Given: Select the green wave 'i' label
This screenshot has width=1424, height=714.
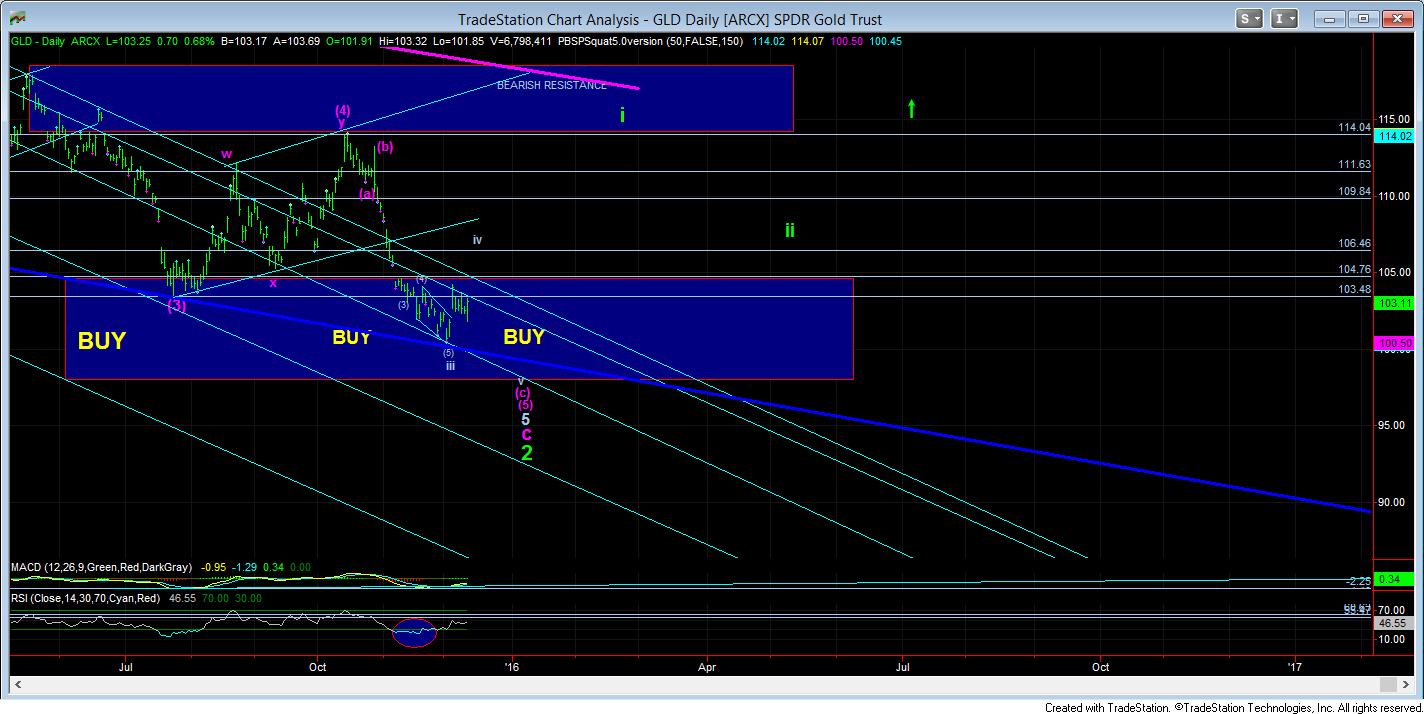Looking at the screenshot, I should [x=622, y=115].
